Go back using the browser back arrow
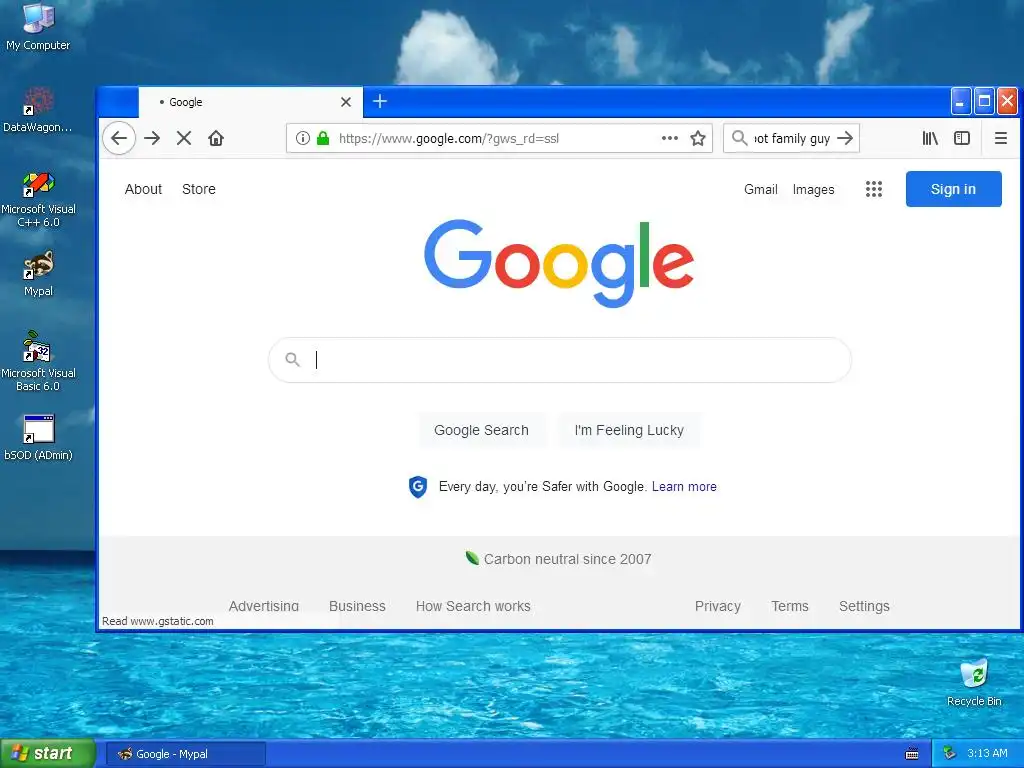 pos(119,138)
